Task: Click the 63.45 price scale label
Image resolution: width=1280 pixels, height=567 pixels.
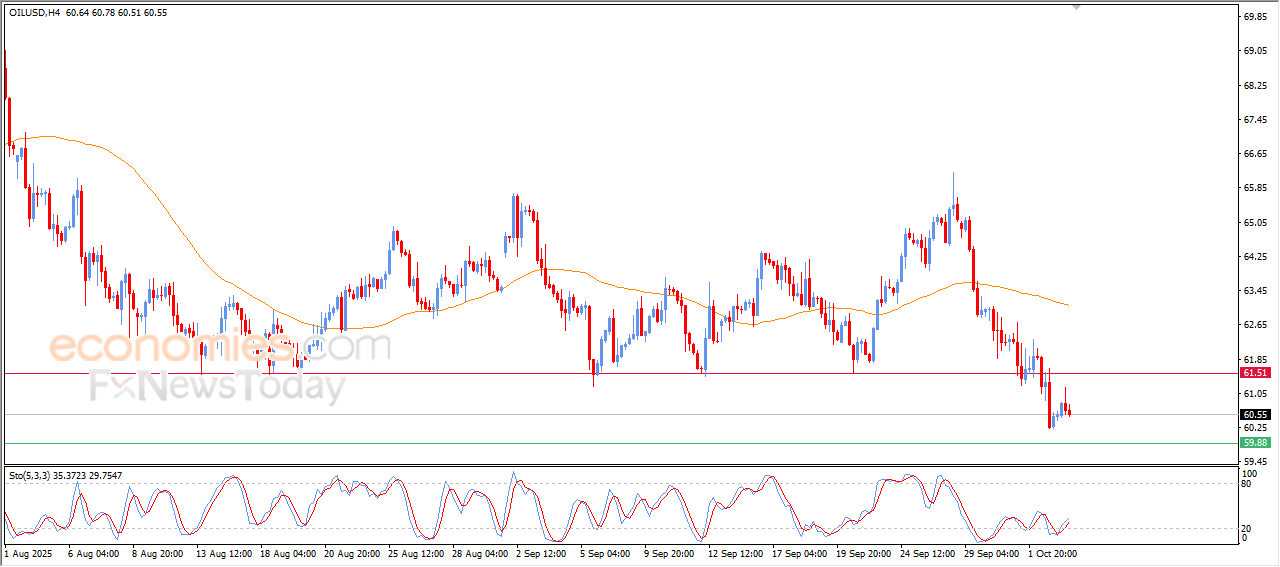Action: point(1254,291)
